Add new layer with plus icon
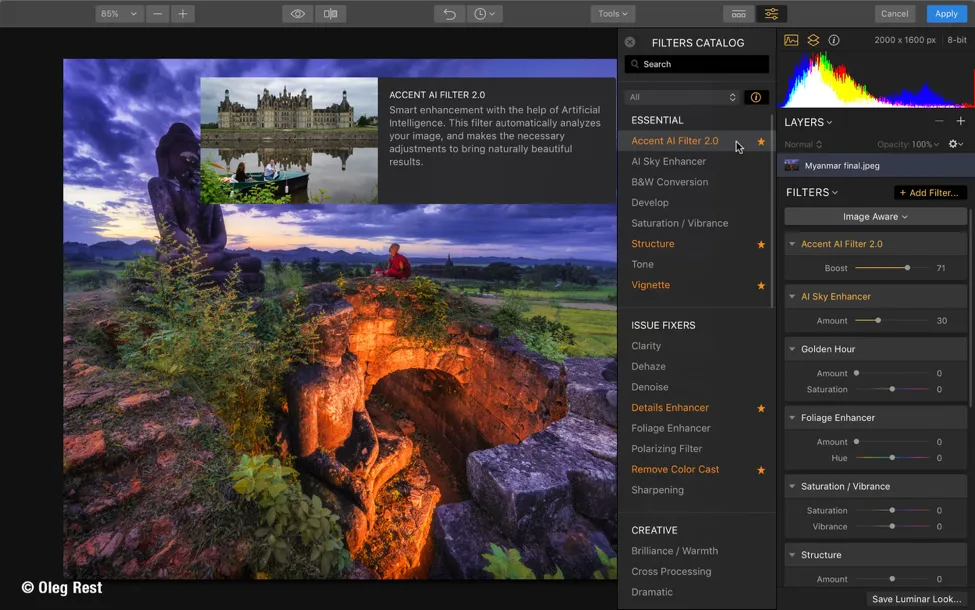The image size is (975, 610). tap(960, 121)
